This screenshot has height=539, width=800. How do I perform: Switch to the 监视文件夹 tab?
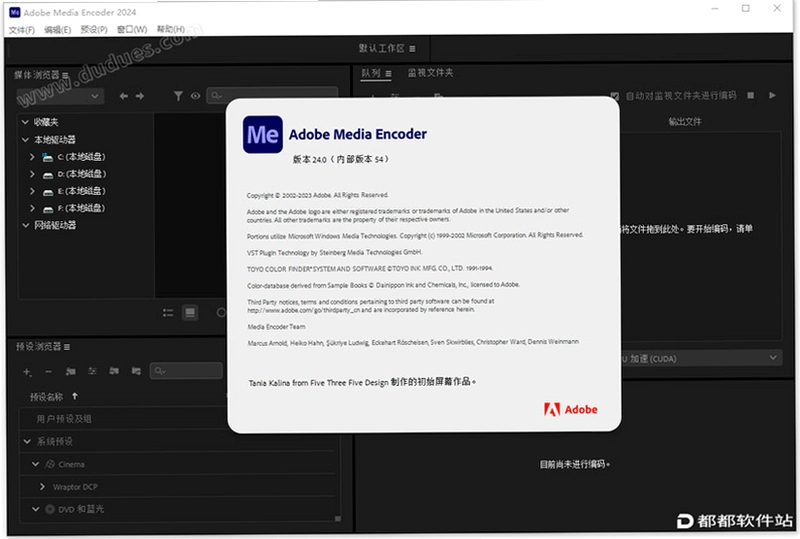[x=430, y=72]
